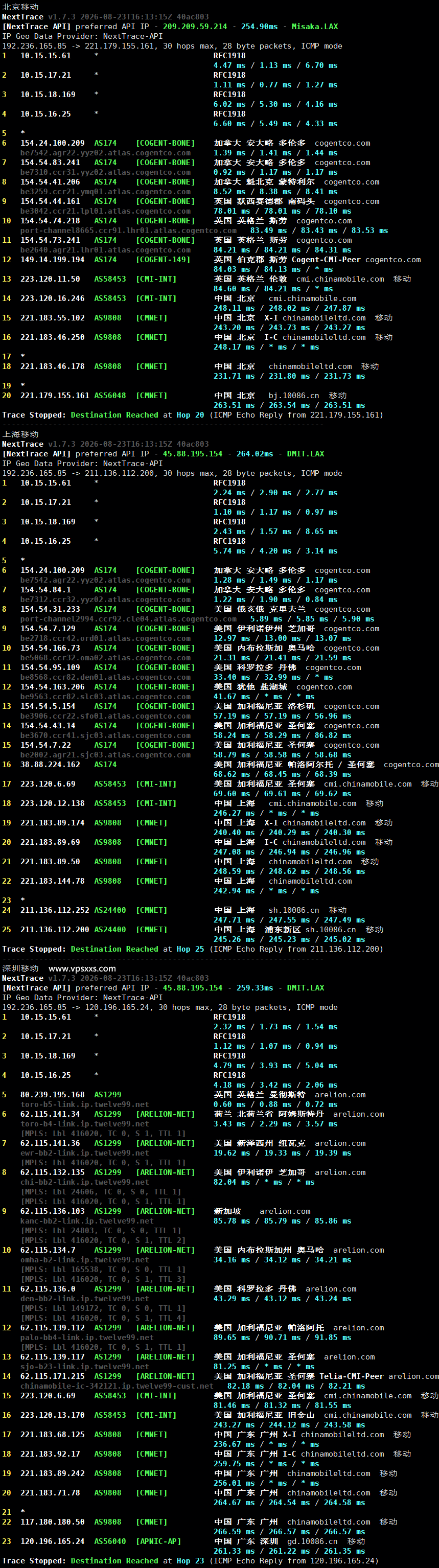Click hostname toro-b5-link.ip.twelve99.net

tap(85, 1105)
